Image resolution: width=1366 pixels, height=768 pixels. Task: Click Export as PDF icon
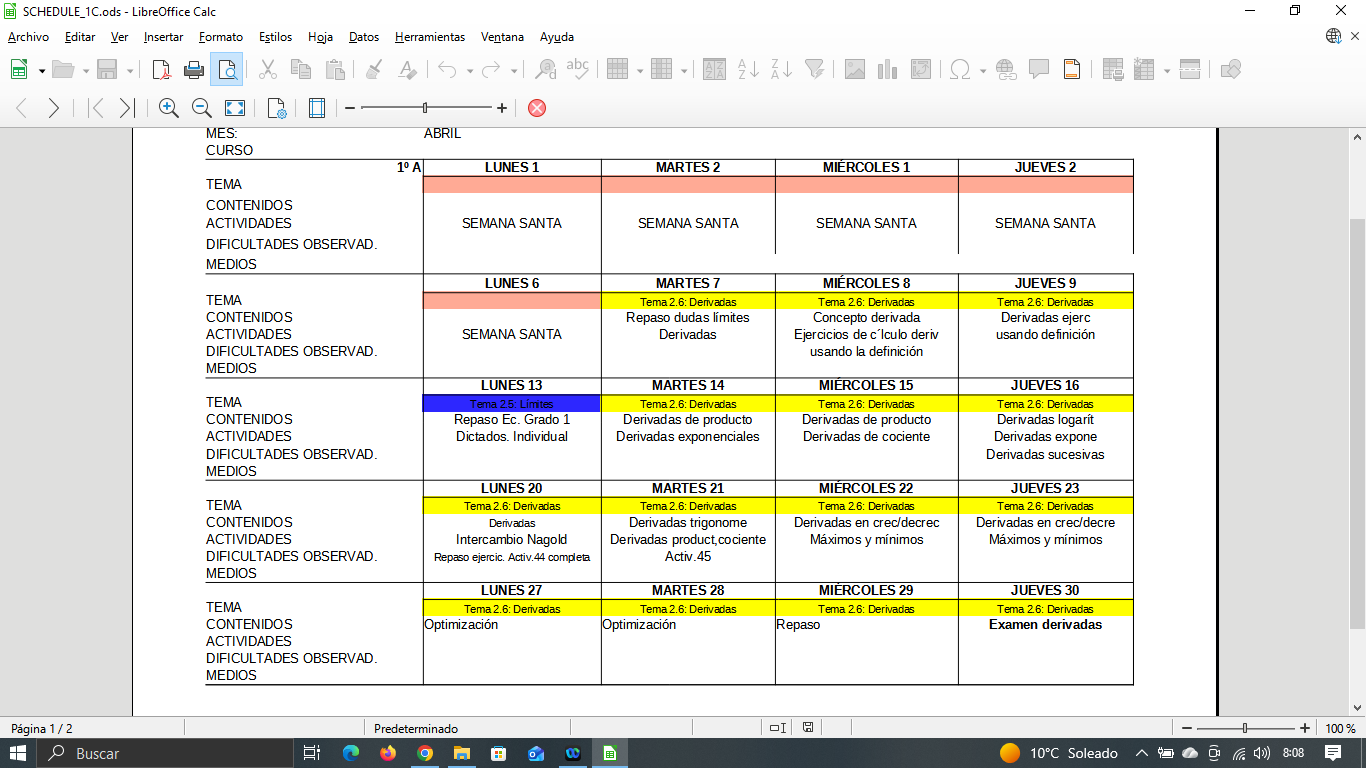[161, 69]
